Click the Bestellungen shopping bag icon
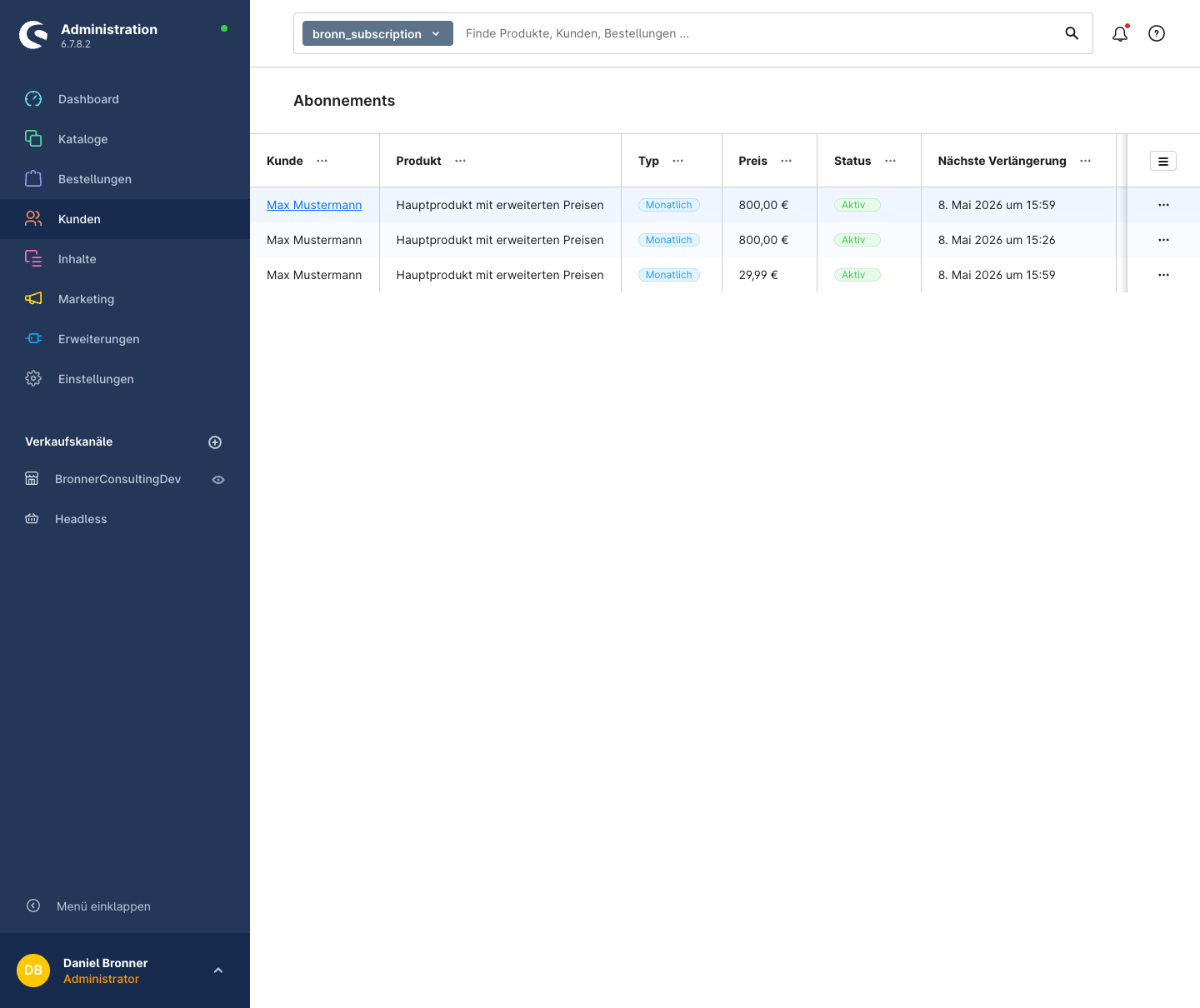This screenshot has width=1200, height=1008. (33, 179)
